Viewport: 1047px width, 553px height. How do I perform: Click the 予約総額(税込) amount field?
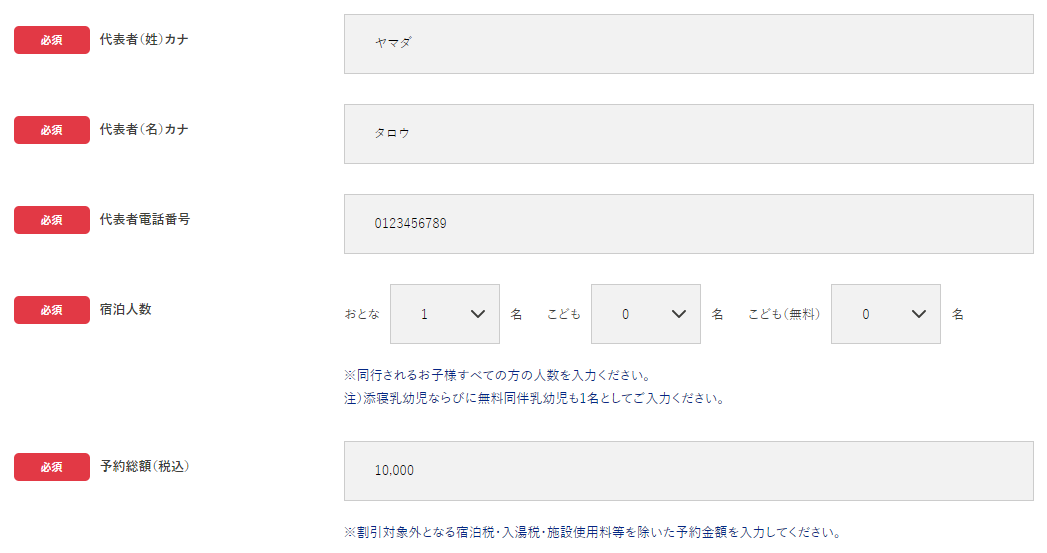(688, 471)
